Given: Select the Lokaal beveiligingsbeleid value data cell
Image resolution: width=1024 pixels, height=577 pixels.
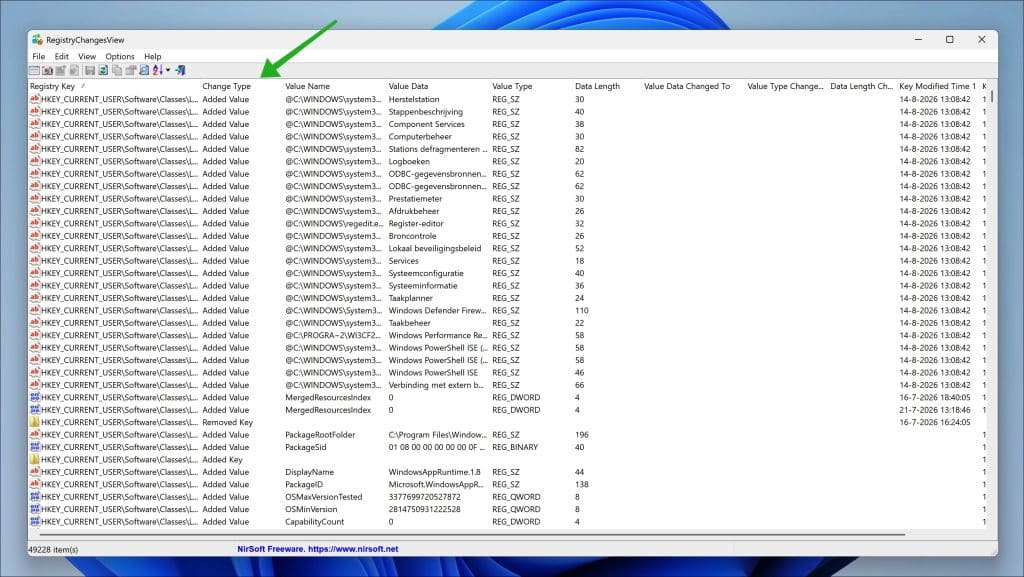Looking at the screenshot, I should (435, 248).
